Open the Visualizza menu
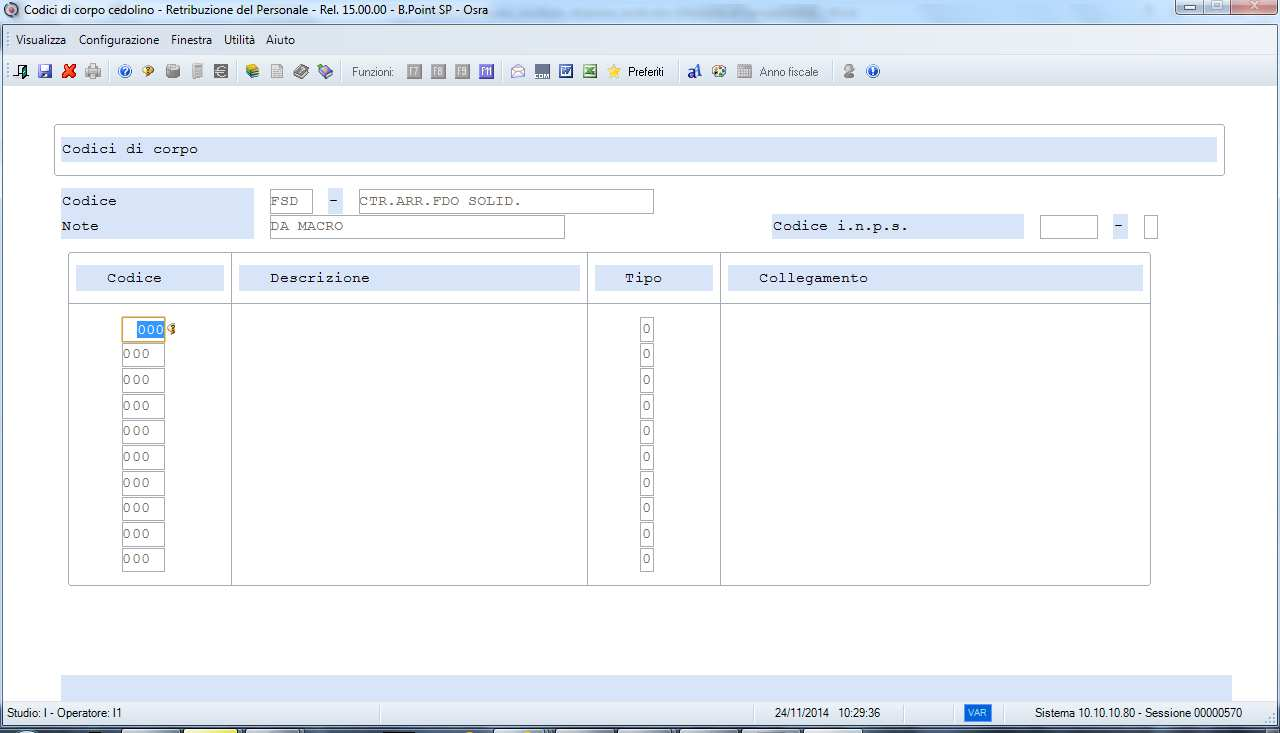The width and height of the screenshot is (1280, 733). [41, 40]
